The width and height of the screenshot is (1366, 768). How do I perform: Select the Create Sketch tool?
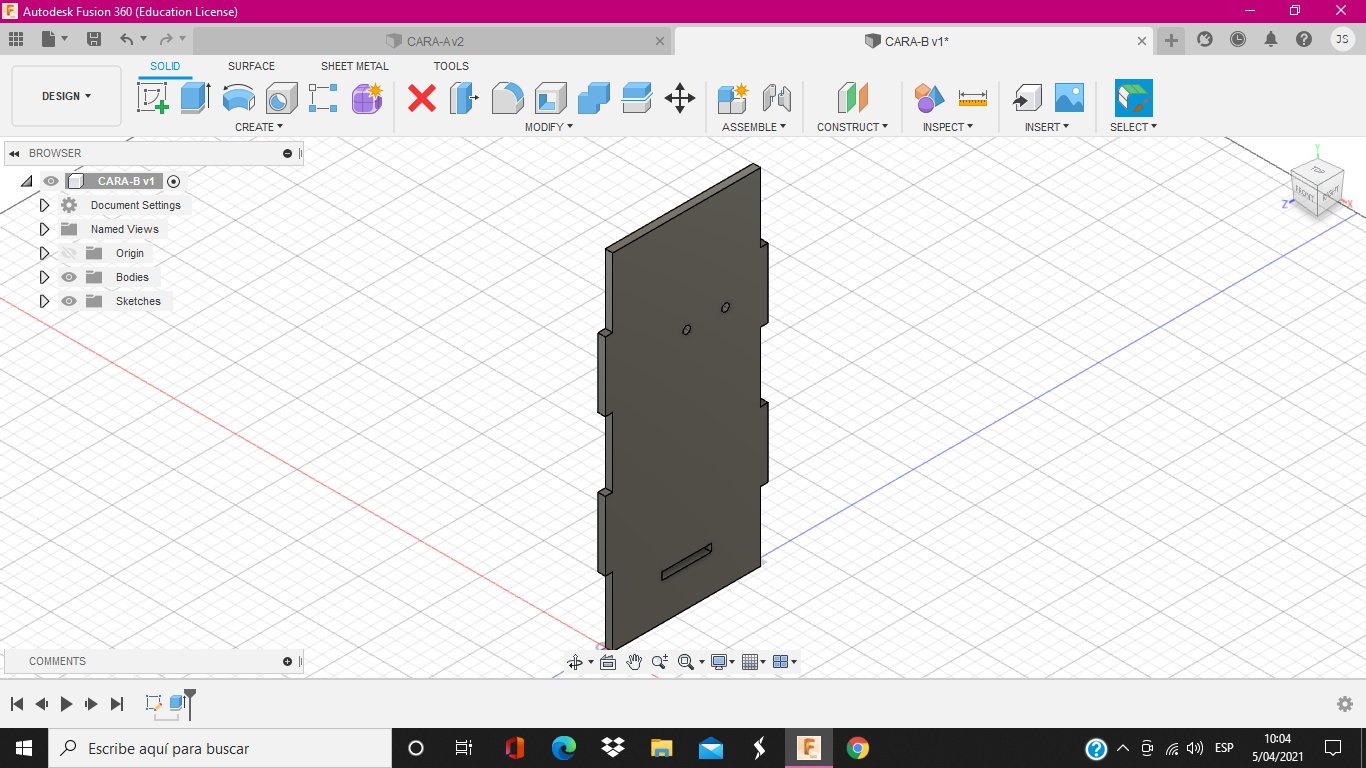tap(152, 98)
